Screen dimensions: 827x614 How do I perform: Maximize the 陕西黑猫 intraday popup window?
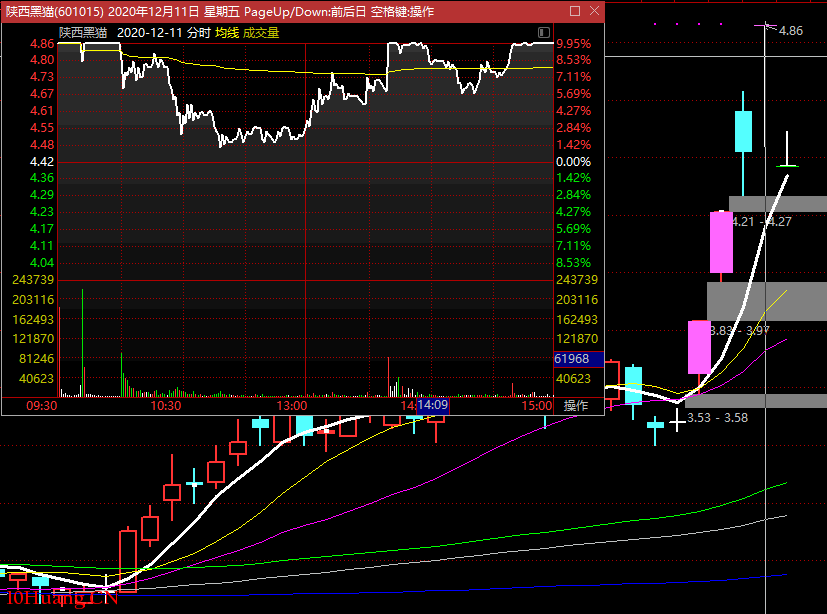click(574, 11)
